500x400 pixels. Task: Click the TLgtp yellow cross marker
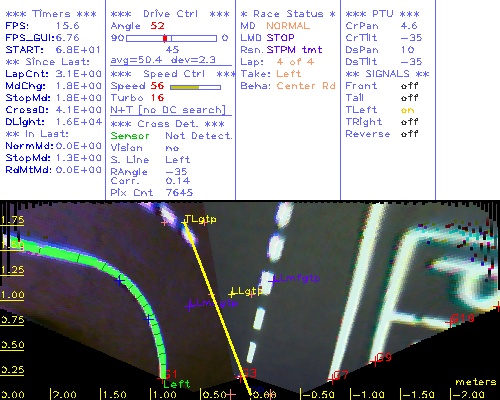pyautogui.click(x=184, y=221)
